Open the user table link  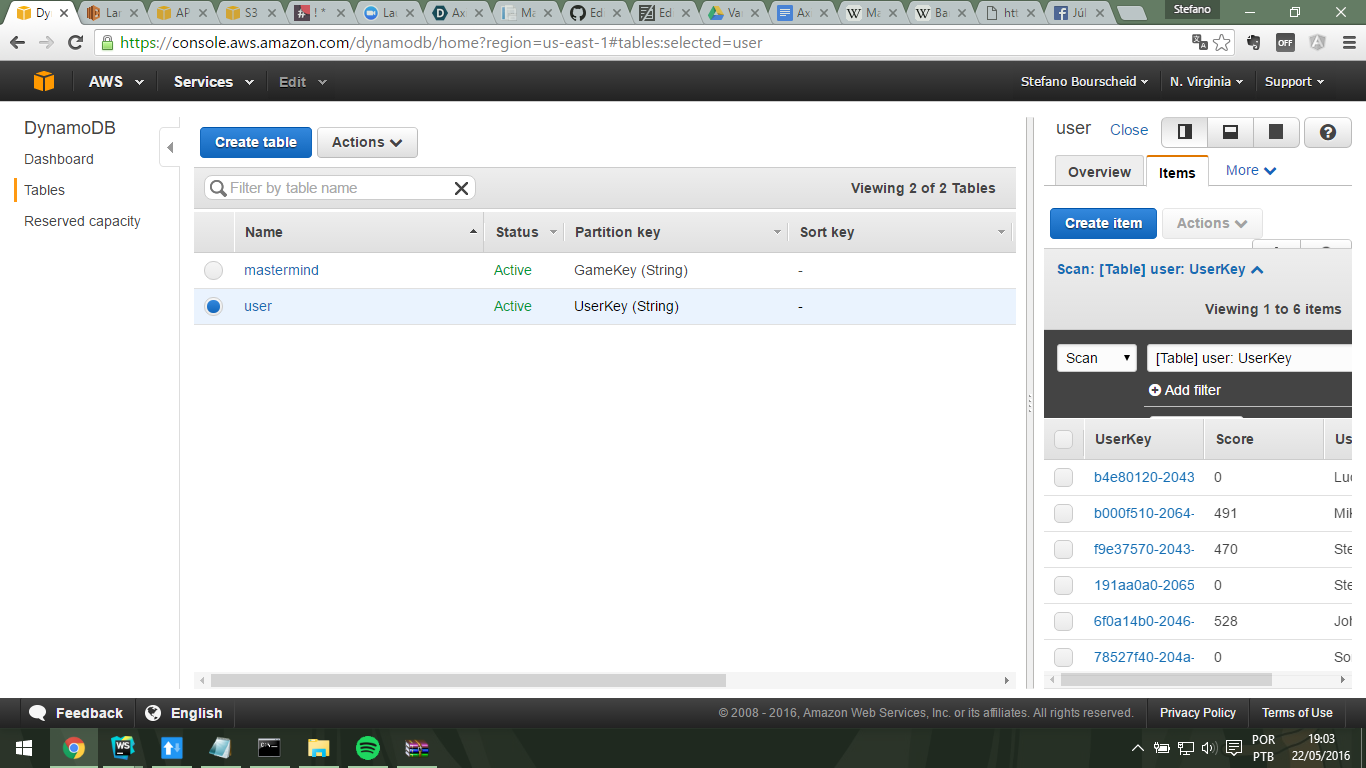pos(258,306)
